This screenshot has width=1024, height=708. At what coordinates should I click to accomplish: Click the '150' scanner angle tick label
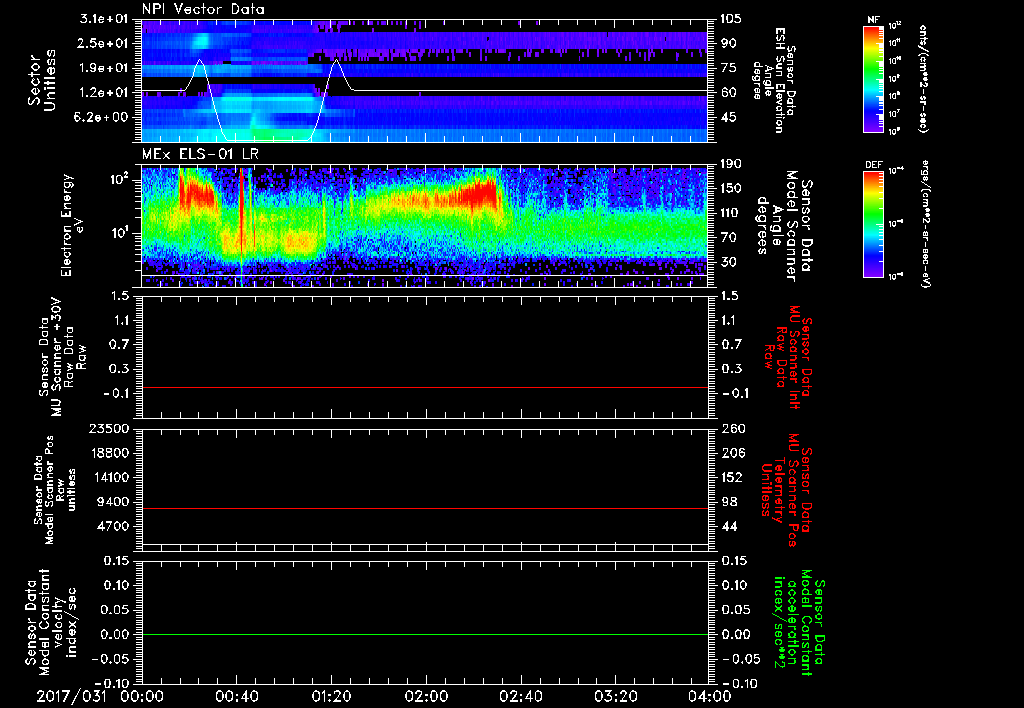(731, 188)
